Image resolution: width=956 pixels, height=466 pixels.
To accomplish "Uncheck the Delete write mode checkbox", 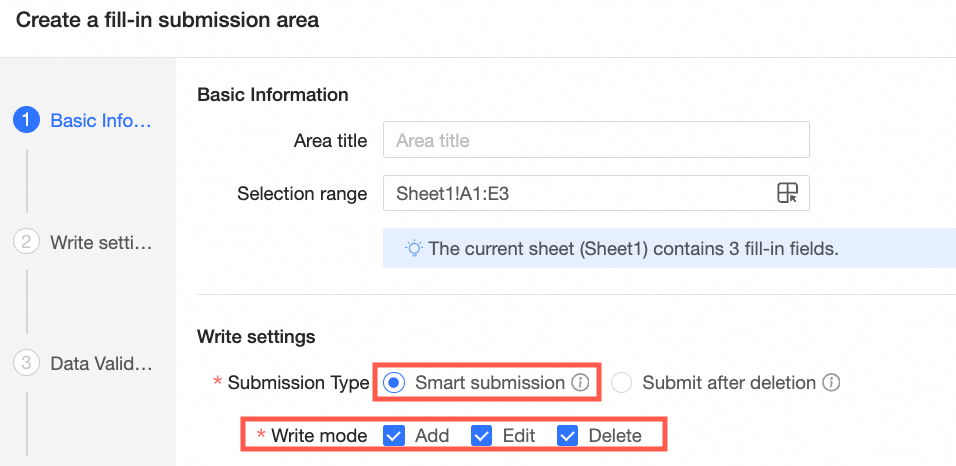I will click(568, 436).
